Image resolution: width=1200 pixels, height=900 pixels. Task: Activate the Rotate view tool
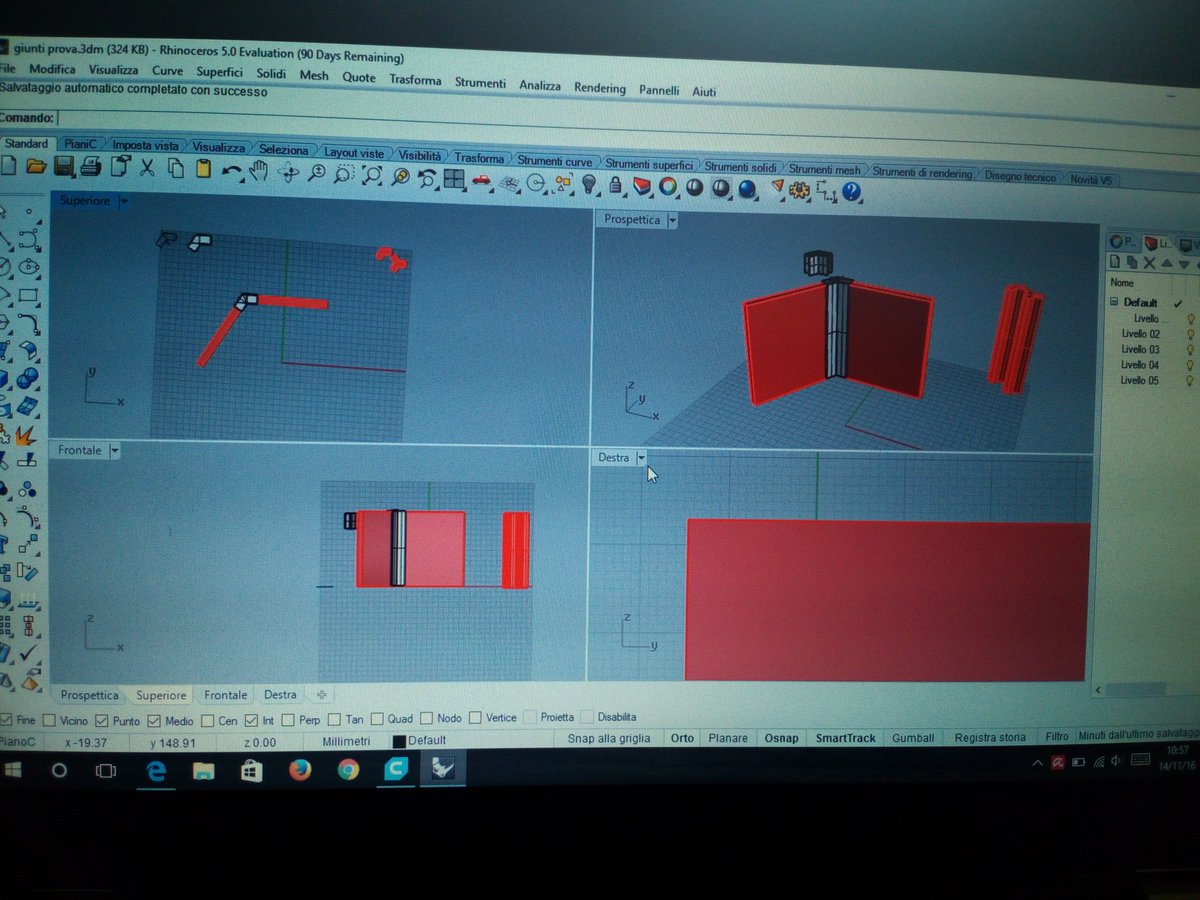(x=289, y=173)
